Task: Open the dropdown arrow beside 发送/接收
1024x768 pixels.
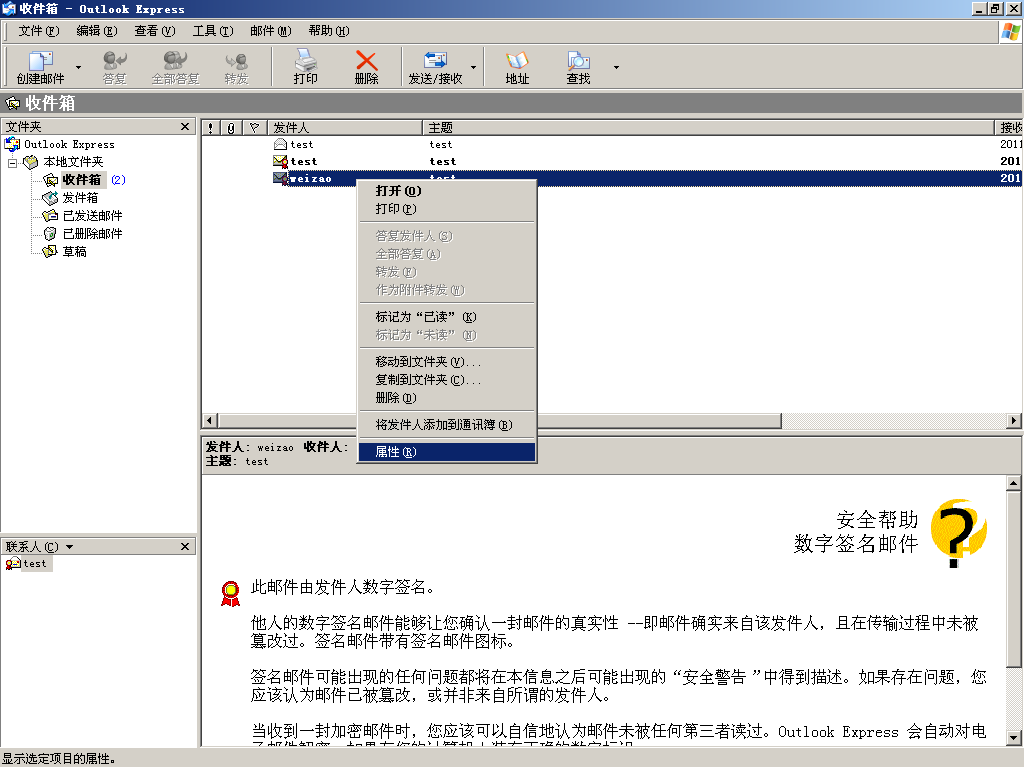Action: point(473,67)
